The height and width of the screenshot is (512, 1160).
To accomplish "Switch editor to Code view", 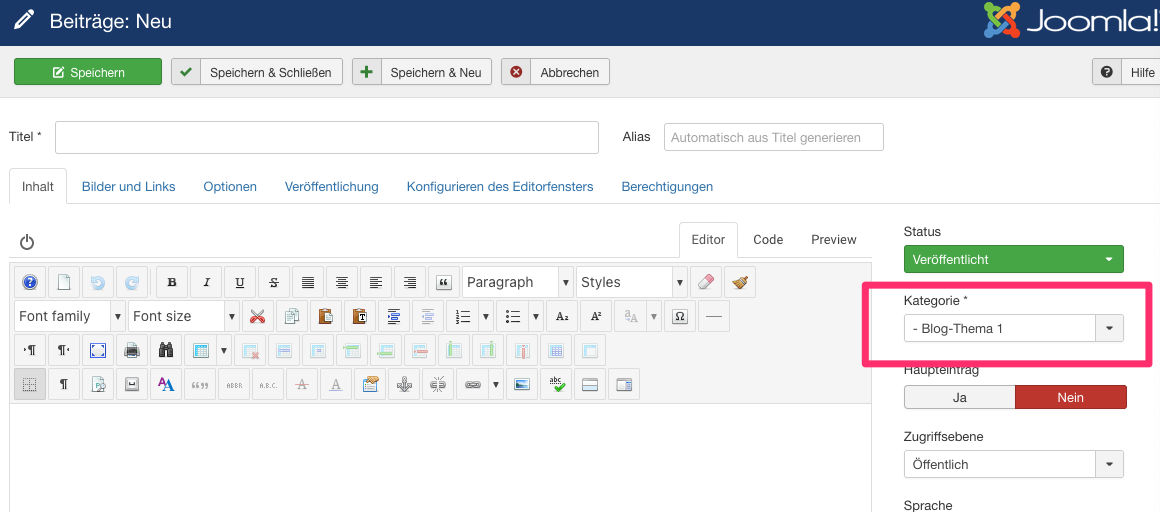I will (768, 240).
